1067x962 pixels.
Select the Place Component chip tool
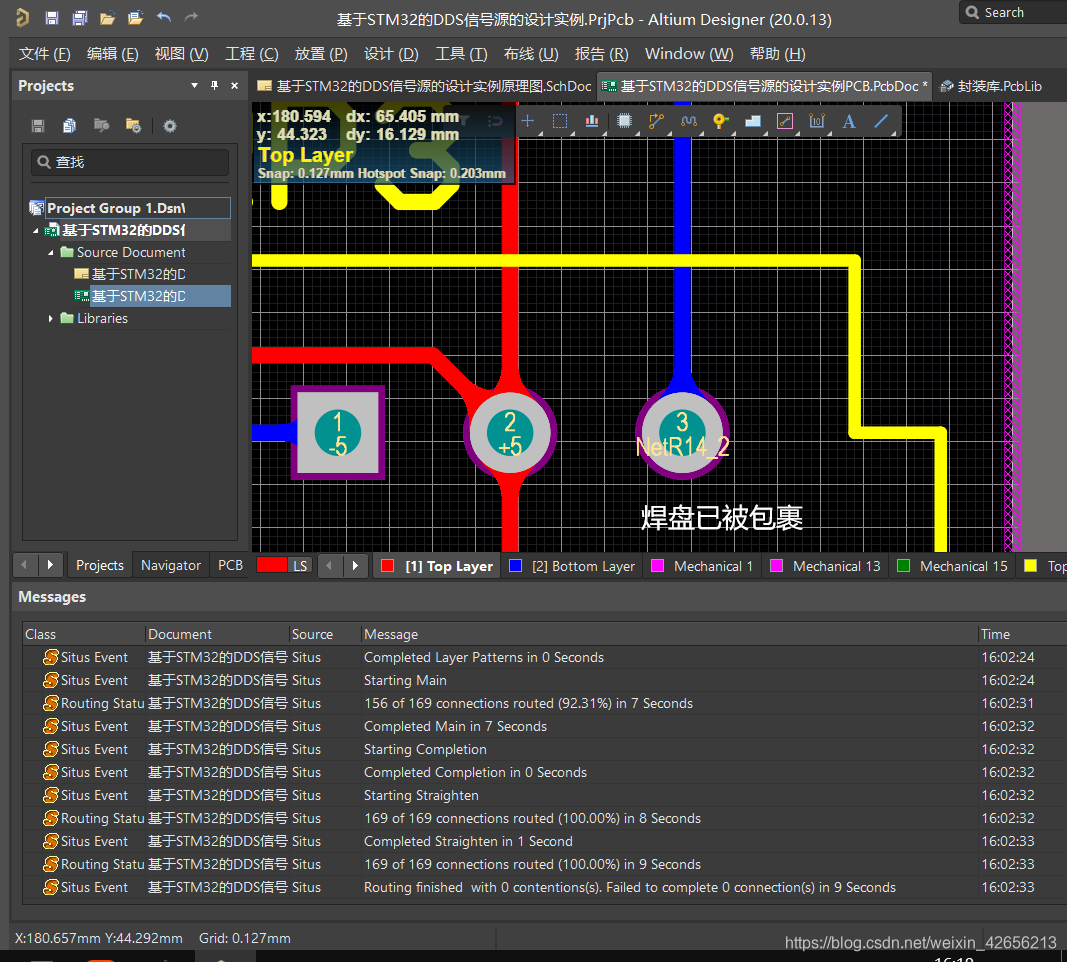pyautogui.click(x=624, y=122)
